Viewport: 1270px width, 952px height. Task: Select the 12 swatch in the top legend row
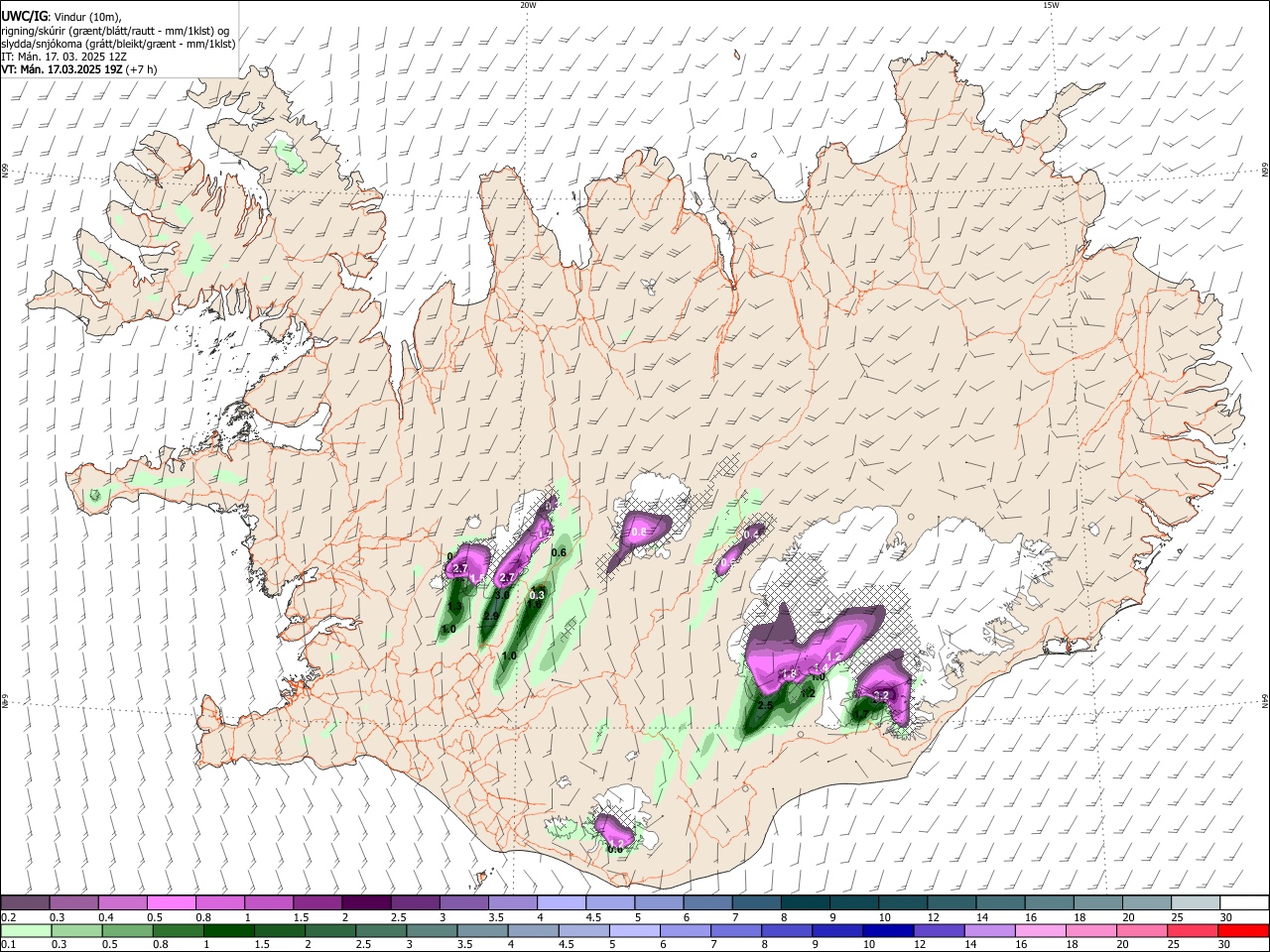tap(952, 903)
